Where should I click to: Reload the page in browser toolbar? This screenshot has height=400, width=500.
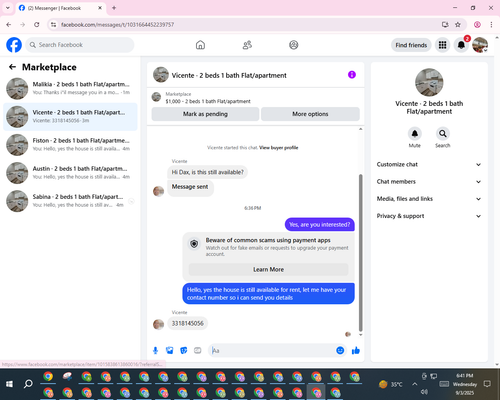37,25
